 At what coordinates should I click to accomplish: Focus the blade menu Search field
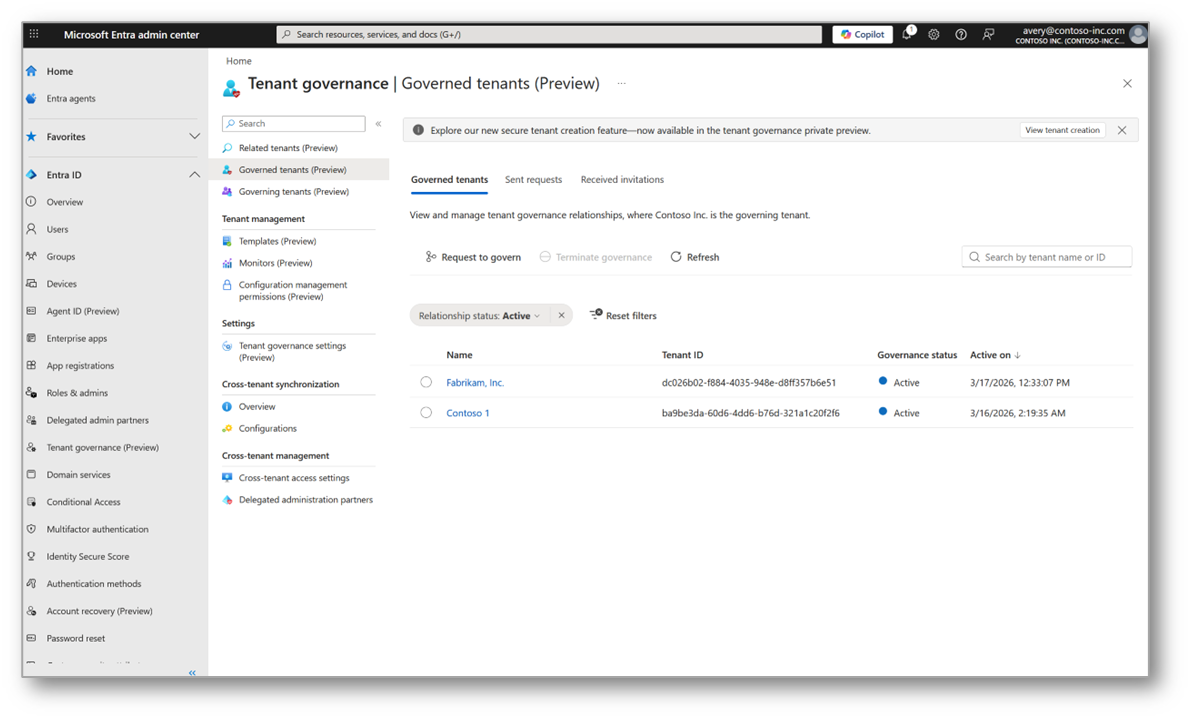293,123
